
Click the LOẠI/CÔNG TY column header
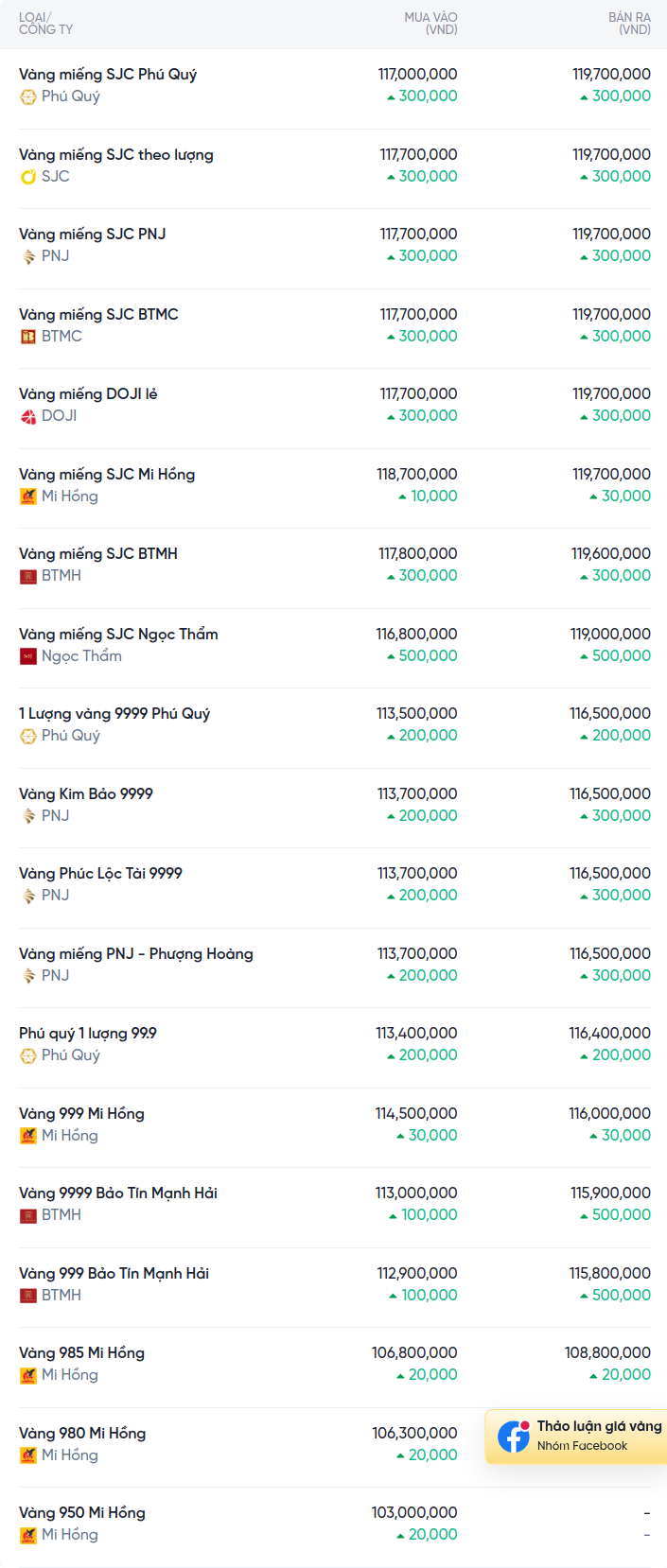click(x=45, y=24)
